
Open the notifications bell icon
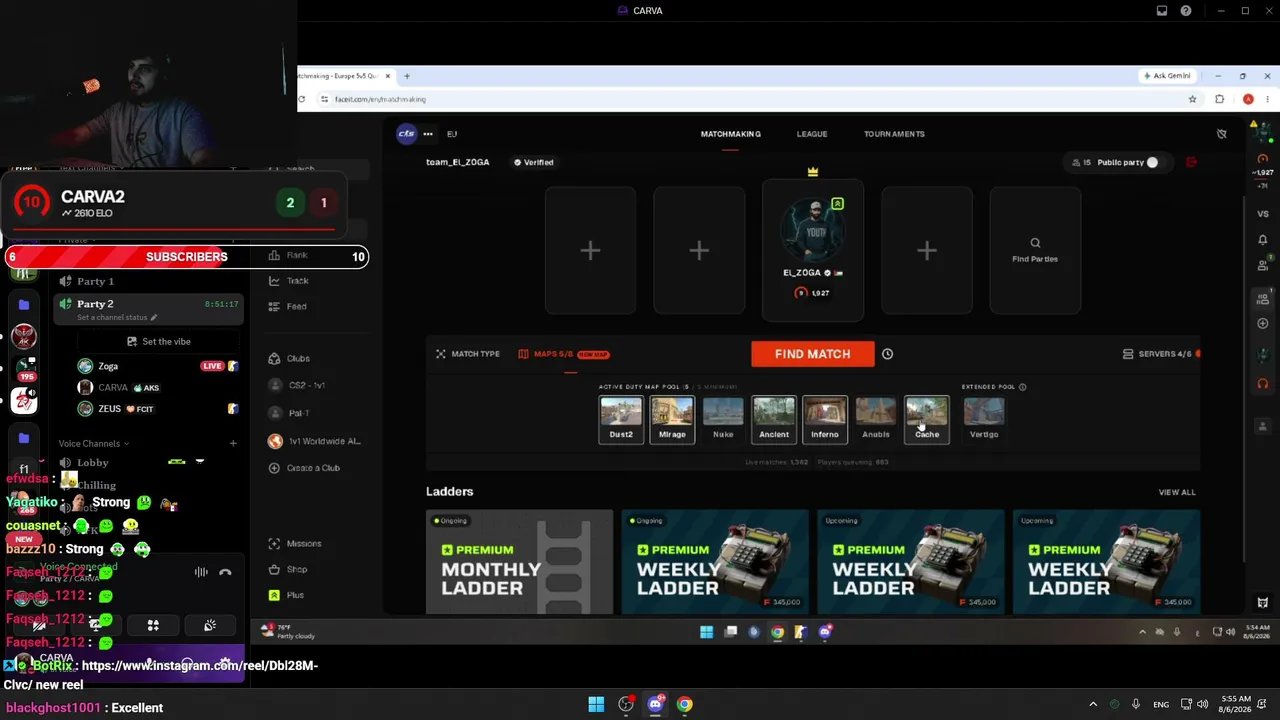[1263, 240]
